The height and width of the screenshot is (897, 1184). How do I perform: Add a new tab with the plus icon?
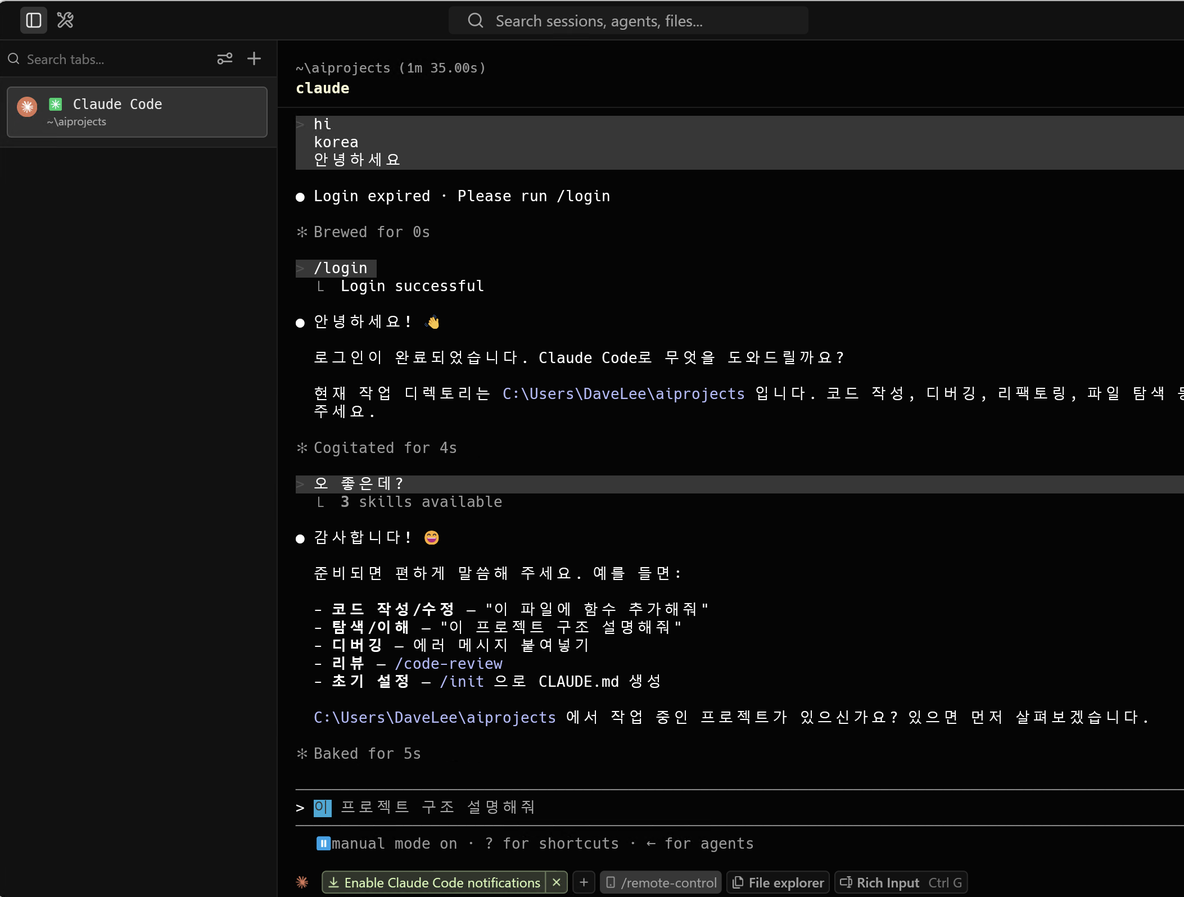tap(254, 59)
